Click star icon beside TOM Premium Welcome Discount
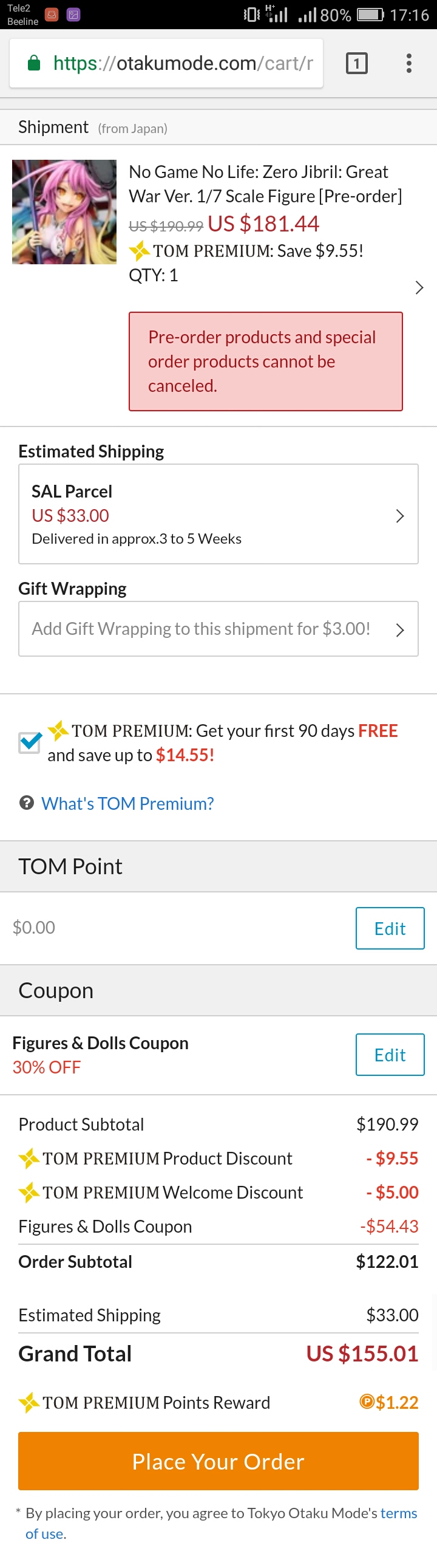 point(29,1192)
